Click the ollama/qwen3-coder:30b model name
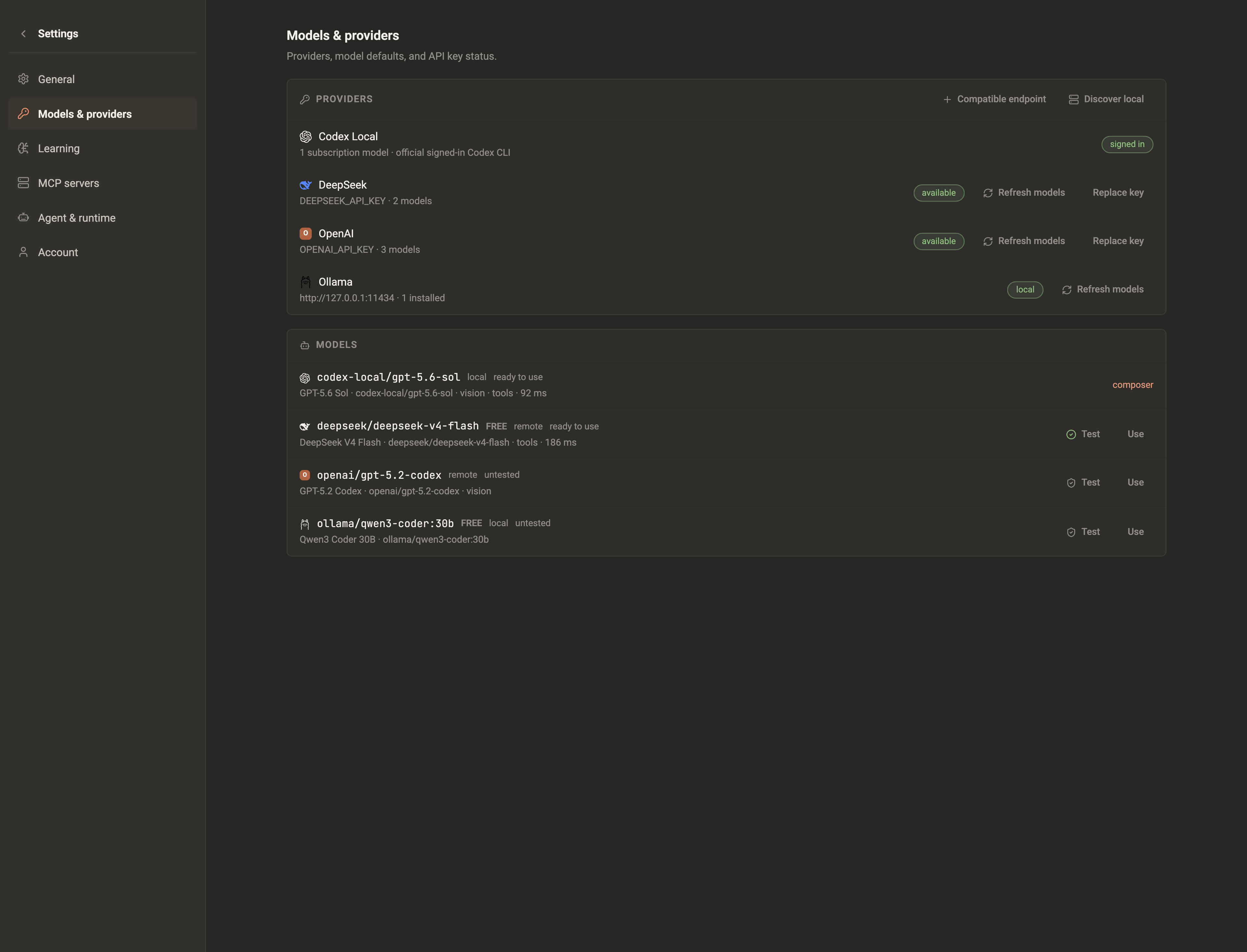This screenshot has width=1247, height=952. point(385,524)
